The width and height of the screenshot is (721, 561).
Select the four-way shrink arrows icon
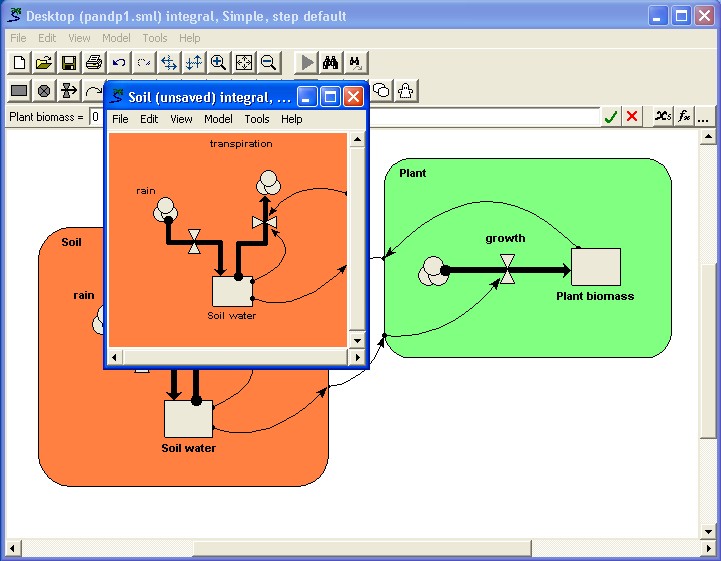(x=193, y=63)
